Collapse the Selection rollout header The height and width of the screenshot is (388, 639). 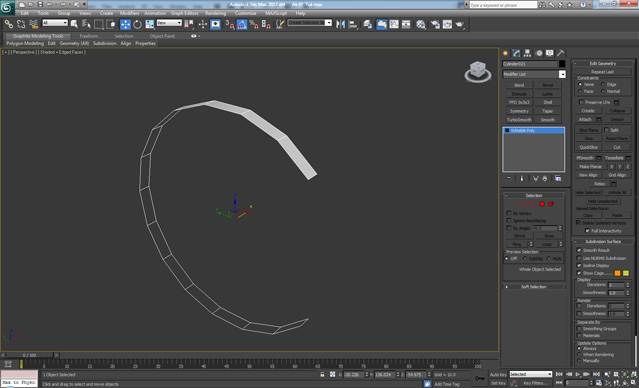pyautogui.click(x=534, y=196)
